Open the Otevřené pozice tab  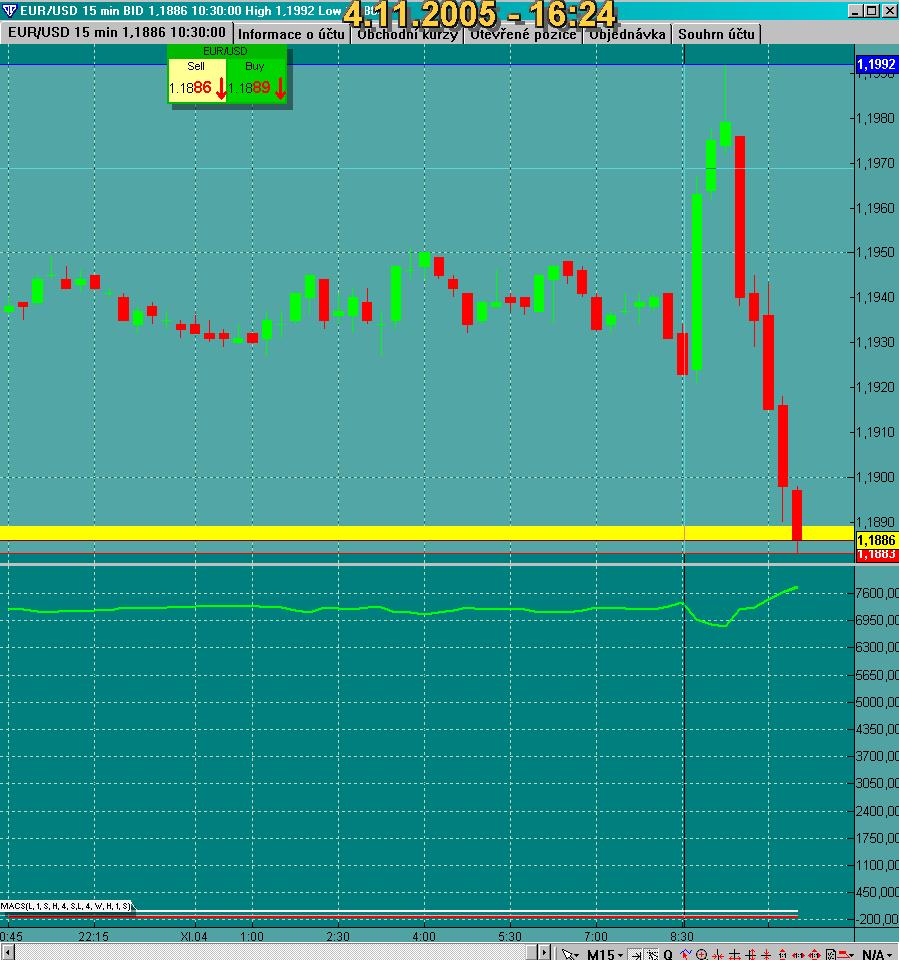tap(523, 34)
